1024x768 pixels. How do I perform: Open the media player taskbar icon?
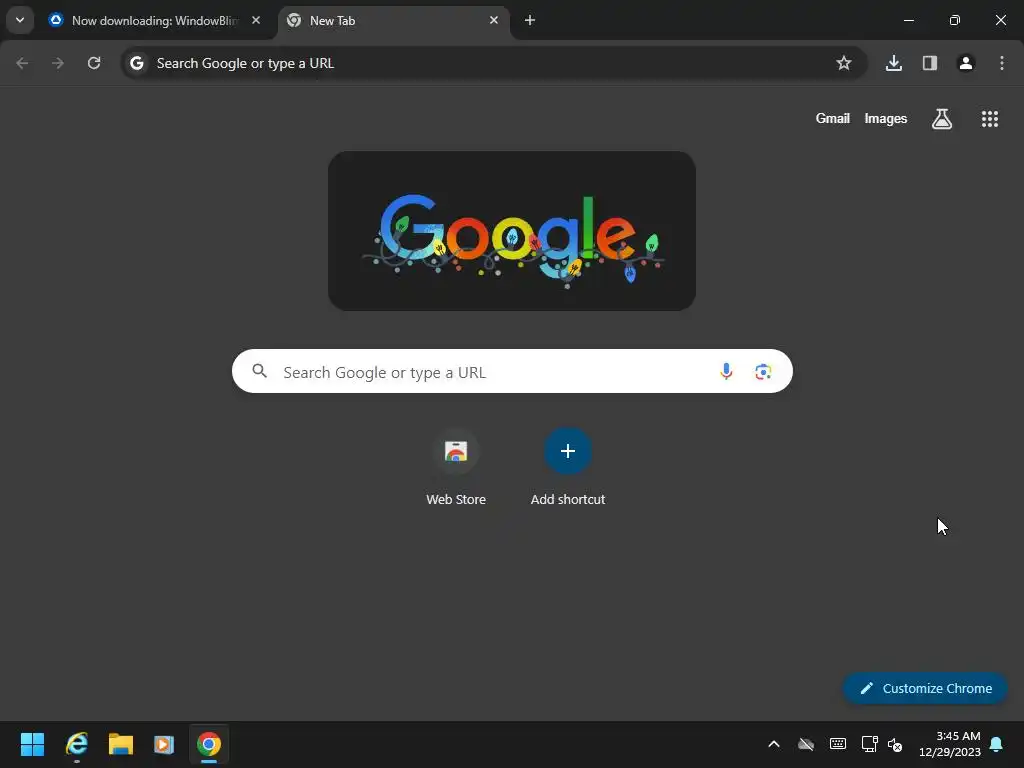tap(164, 744)
